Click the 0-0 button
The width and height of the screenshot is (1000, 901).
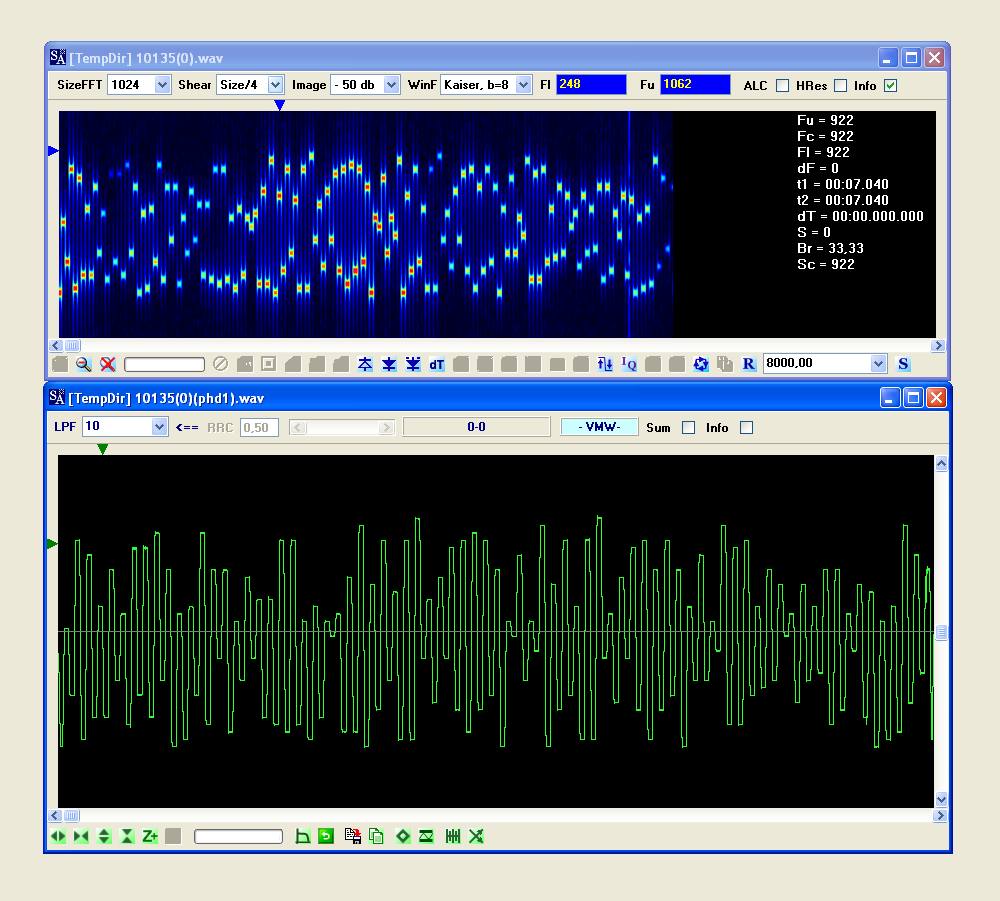[476, 427]
